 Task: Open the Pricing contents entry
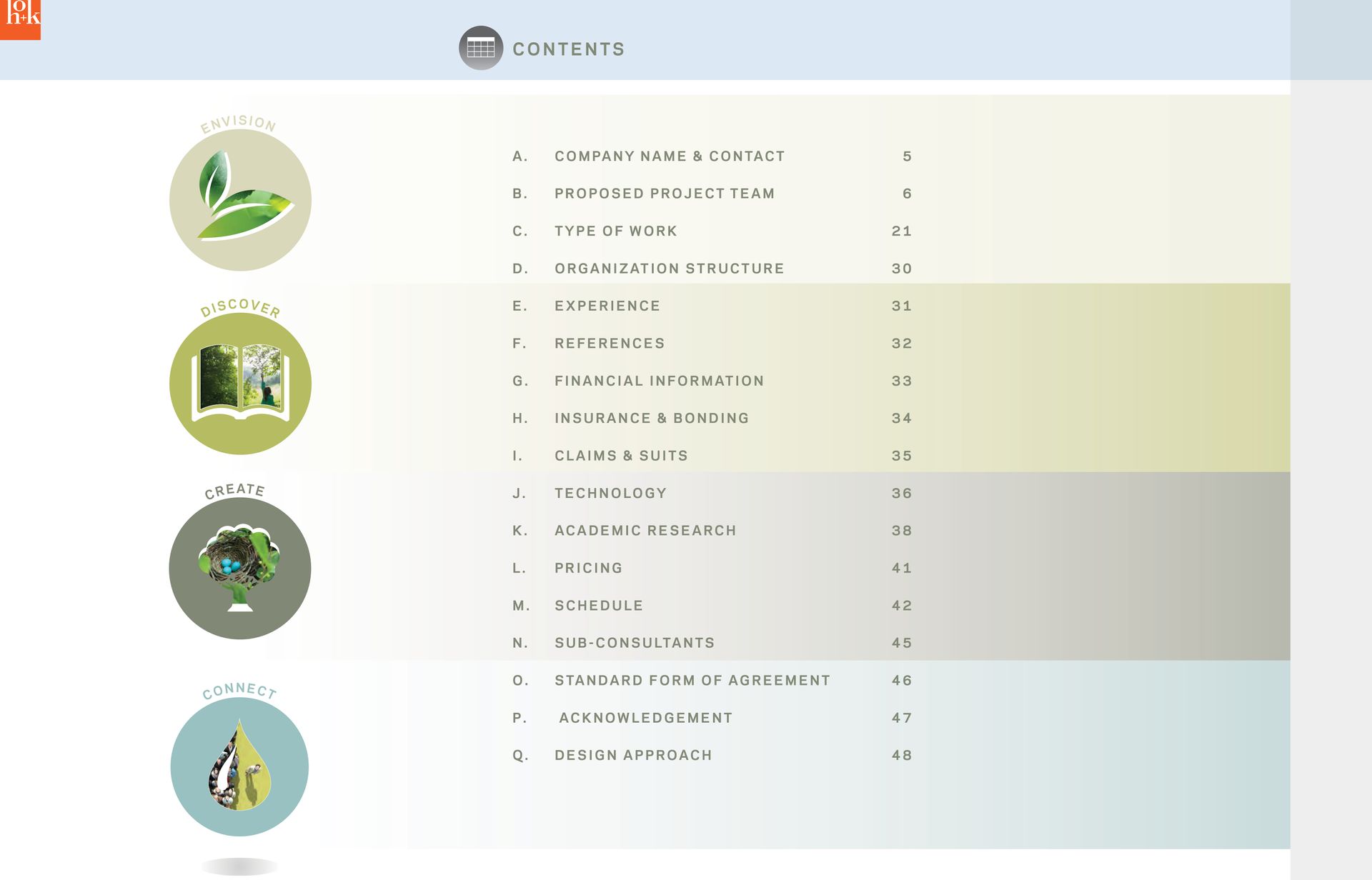588,569
